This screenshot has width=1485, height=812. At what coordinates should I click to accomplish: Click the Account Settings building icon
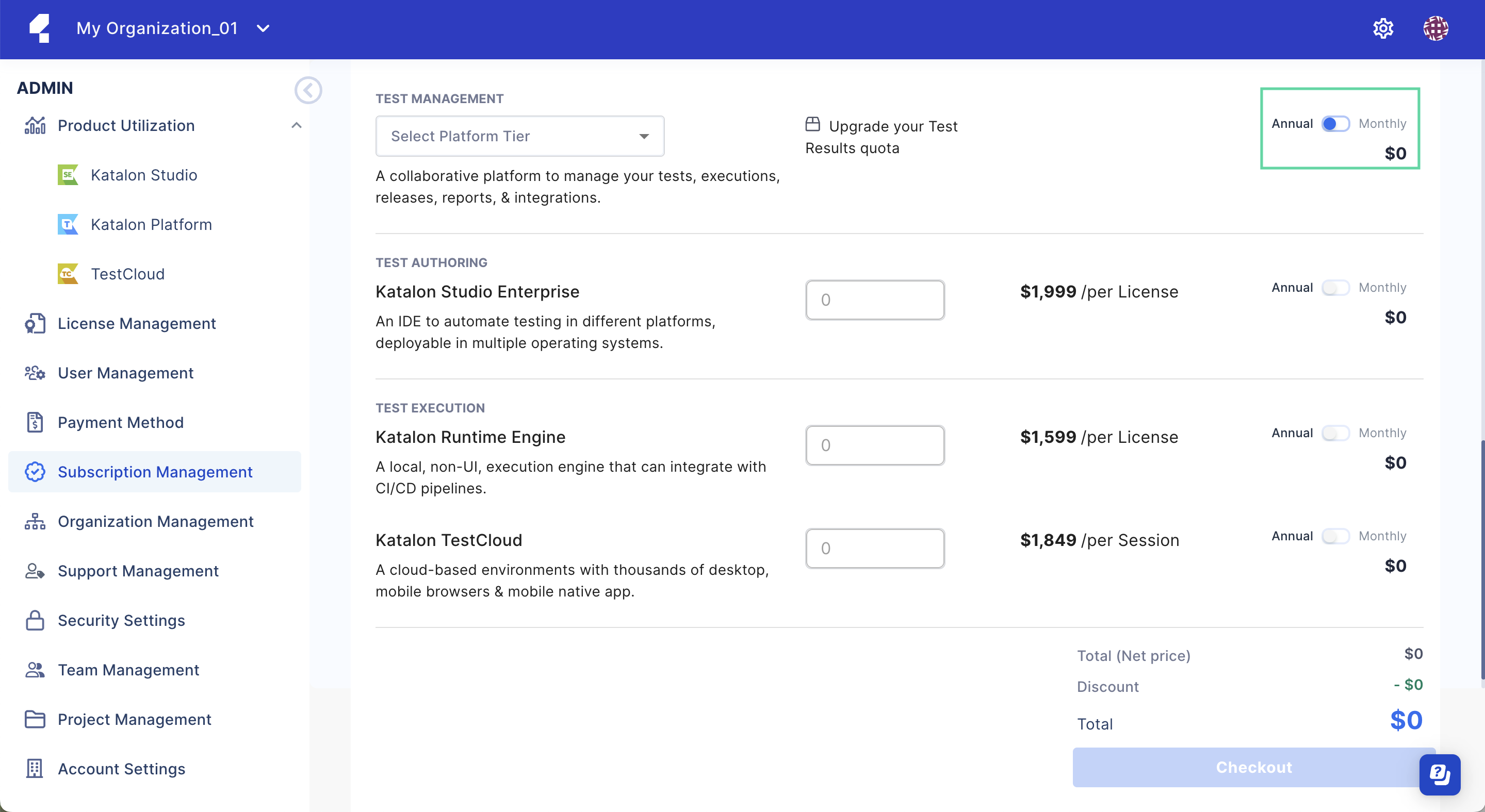click(35, 769)
